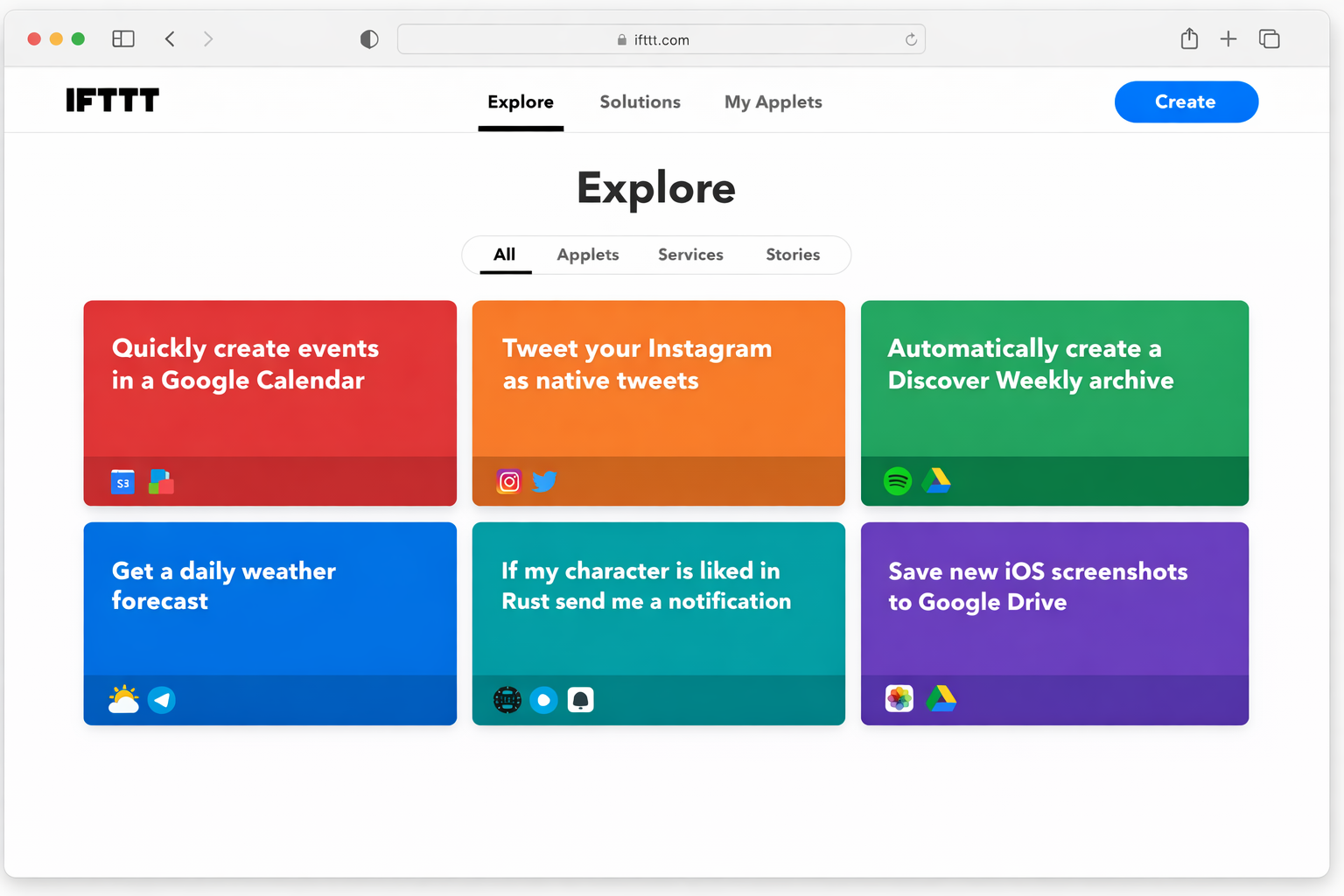Viewport: 1344px width, 896px height.
Task: Click the IFTTT logo
Action: coord(113,101)
